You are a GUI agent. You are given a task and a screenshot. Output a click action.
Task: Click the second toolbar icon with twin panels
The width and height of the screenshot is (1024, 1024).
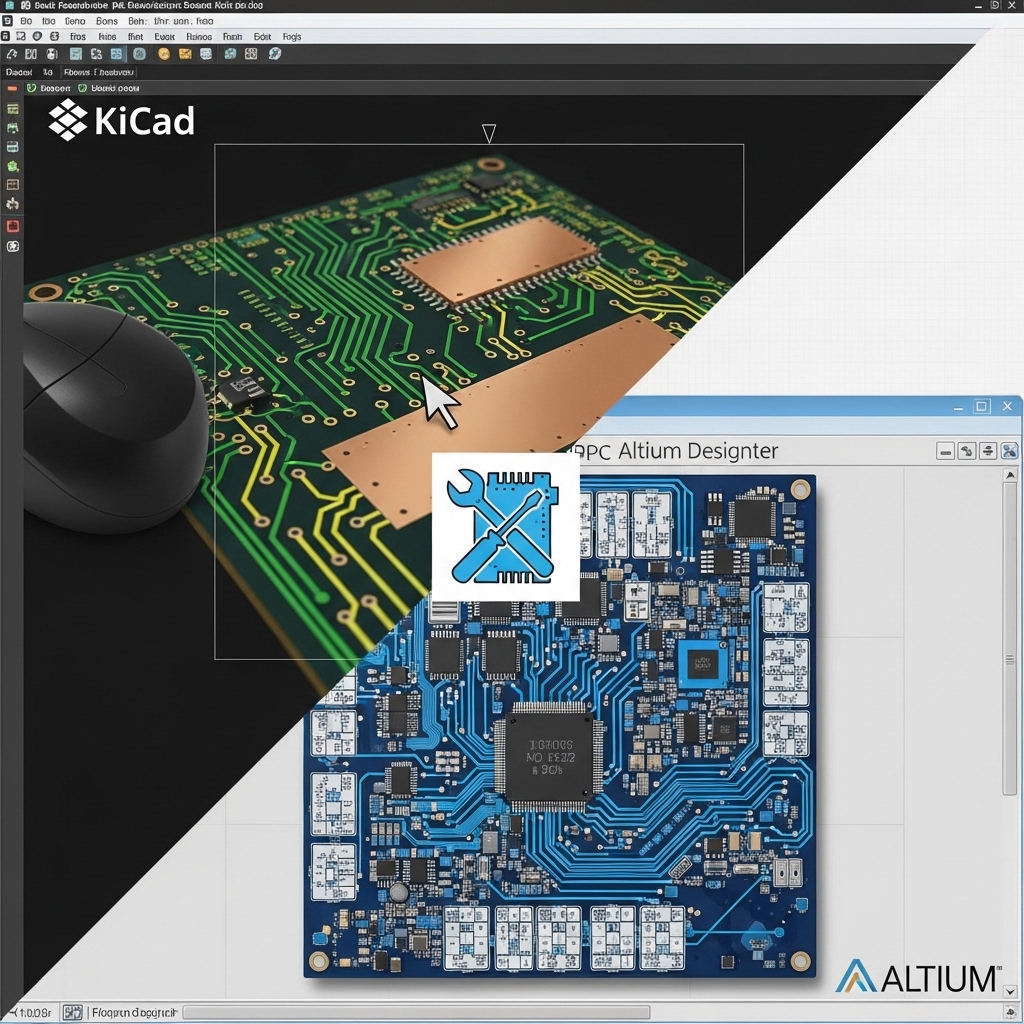coord(31,54)
